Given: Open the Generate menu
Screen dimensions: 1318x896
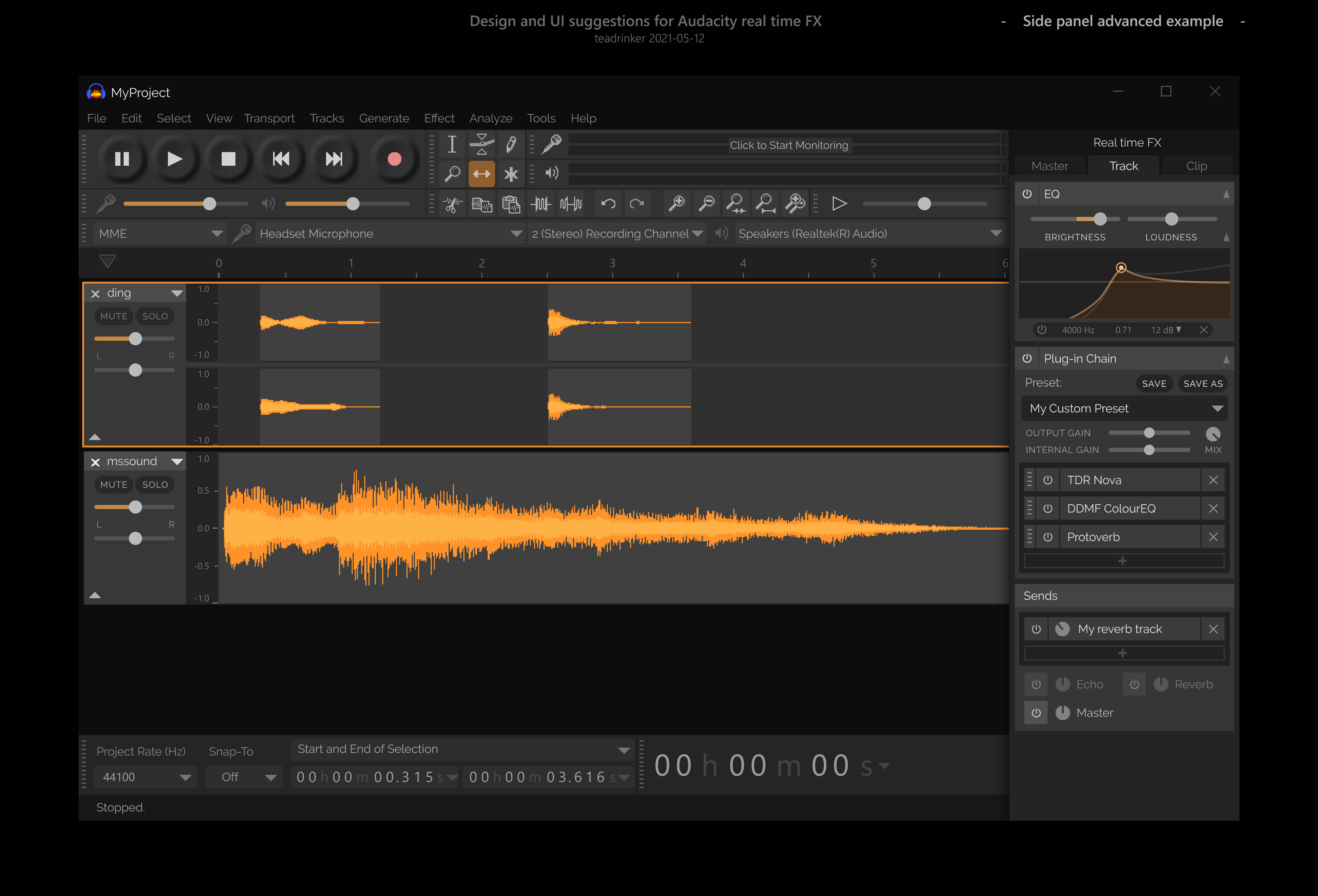Looking at the screenshot, I should click(x=384, y=119).
